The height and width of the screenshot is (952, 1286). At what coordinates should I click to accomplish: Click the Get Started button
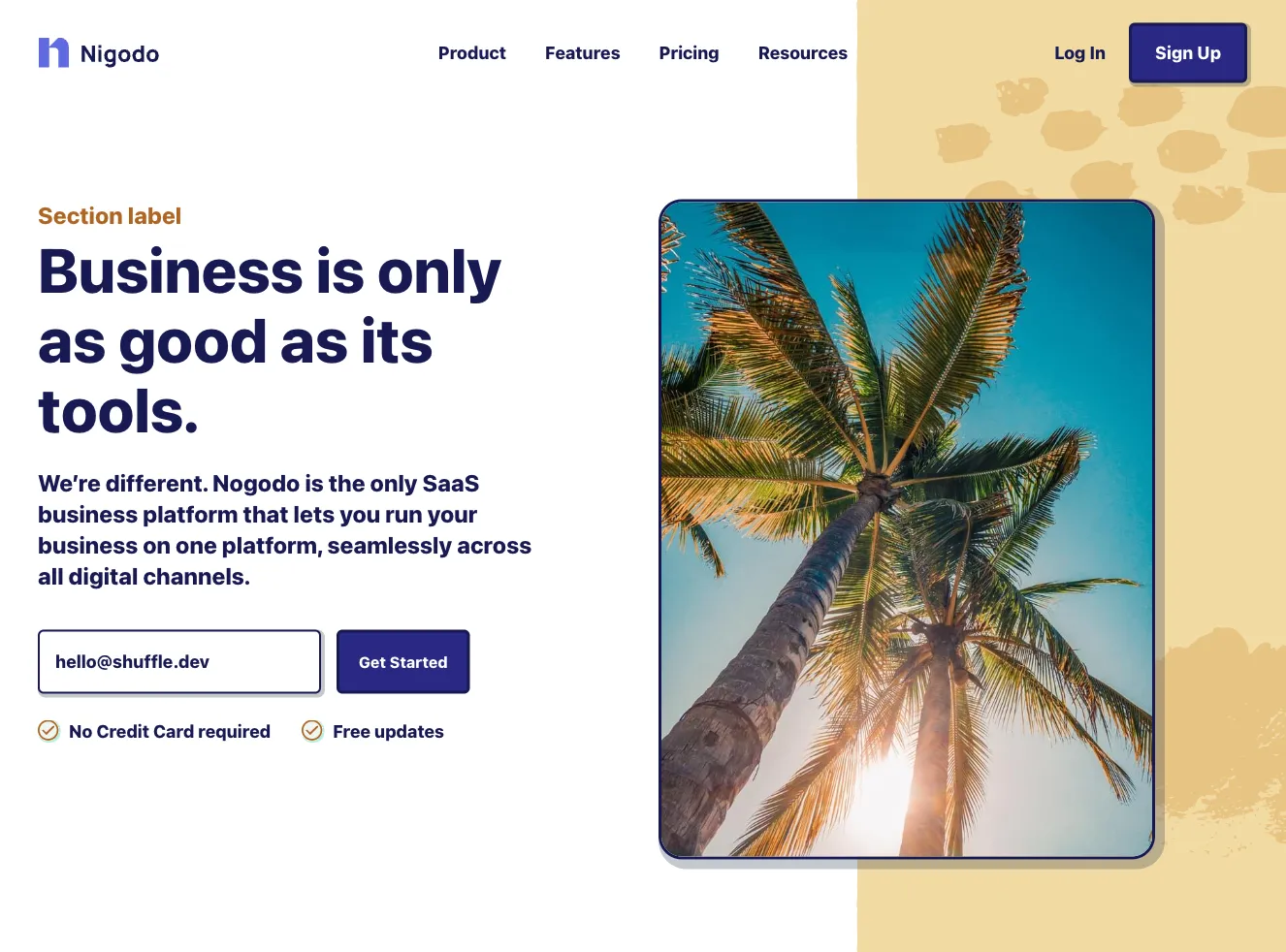point(403,662)
